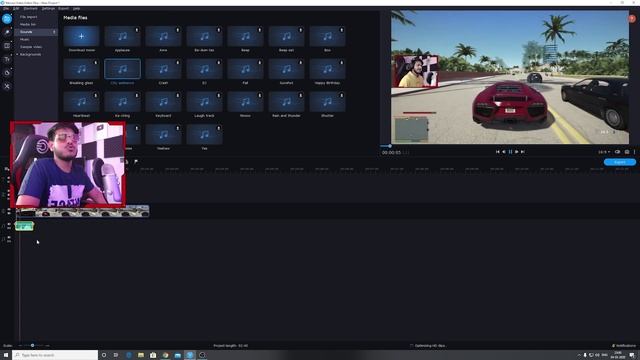Click download icon on Heartbeat sound

pos(96,96)
